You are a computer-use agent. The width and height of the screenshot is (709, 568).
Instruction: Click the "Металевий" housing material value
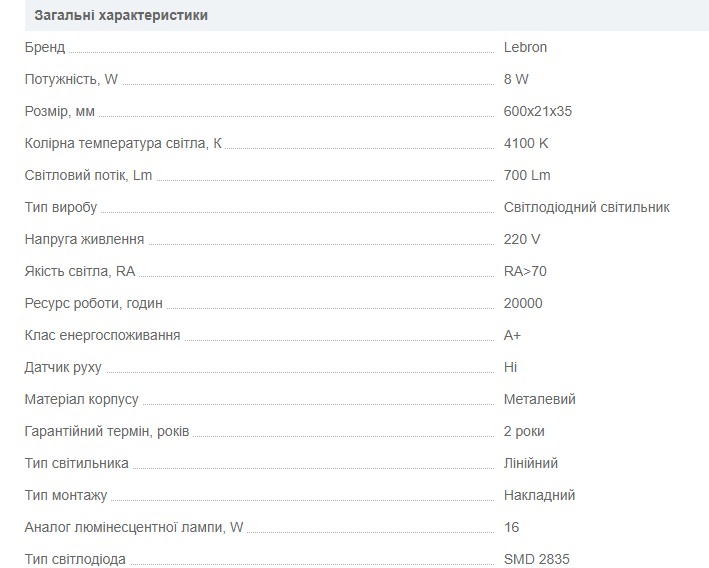click(x=539, y=399)
